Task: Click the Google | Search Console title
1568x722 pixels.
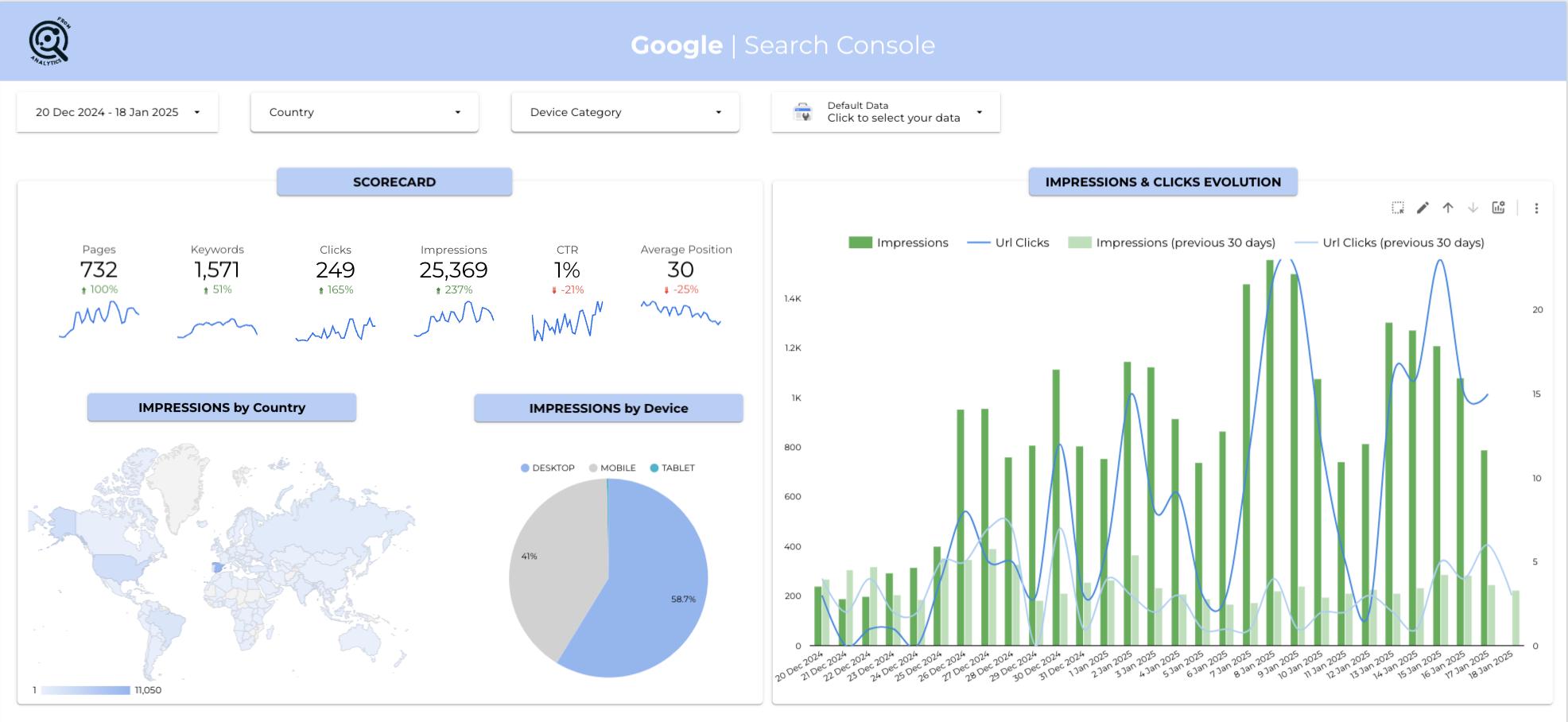Action: (x=783, y=45)
